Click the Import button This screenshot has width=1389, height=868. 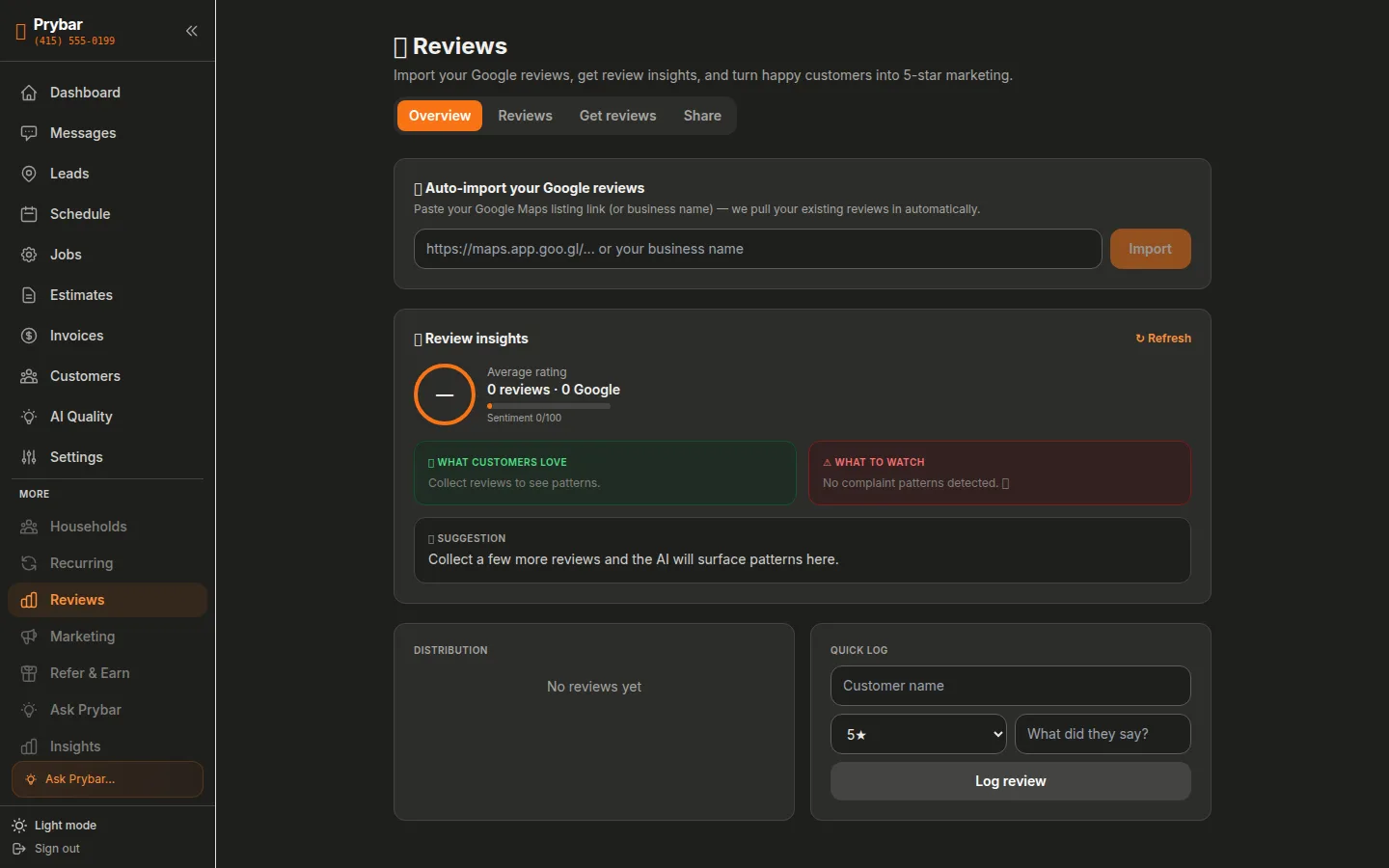(1150, 249)
